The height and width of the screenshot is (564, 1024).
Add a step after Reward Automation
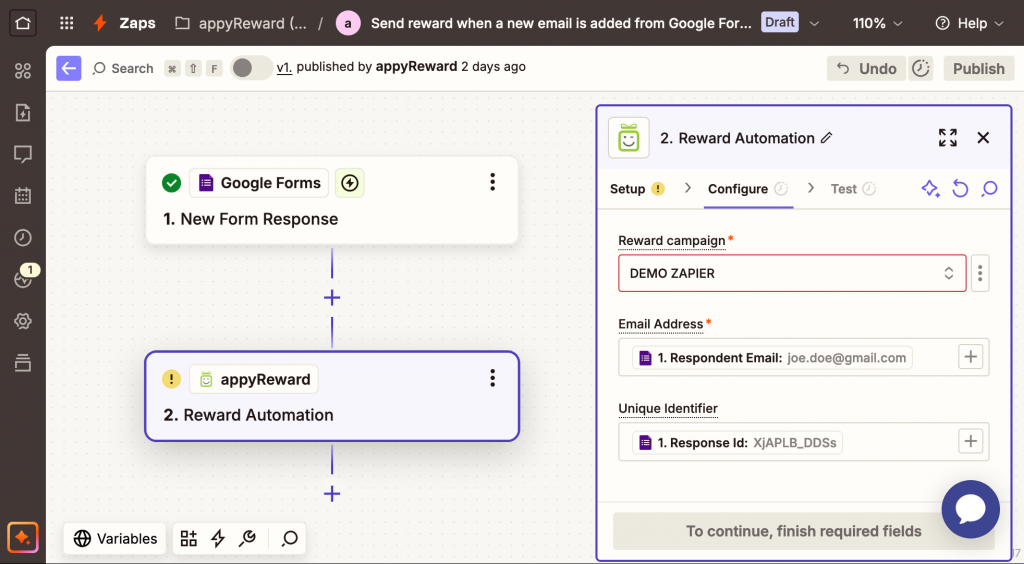point(332,494)
